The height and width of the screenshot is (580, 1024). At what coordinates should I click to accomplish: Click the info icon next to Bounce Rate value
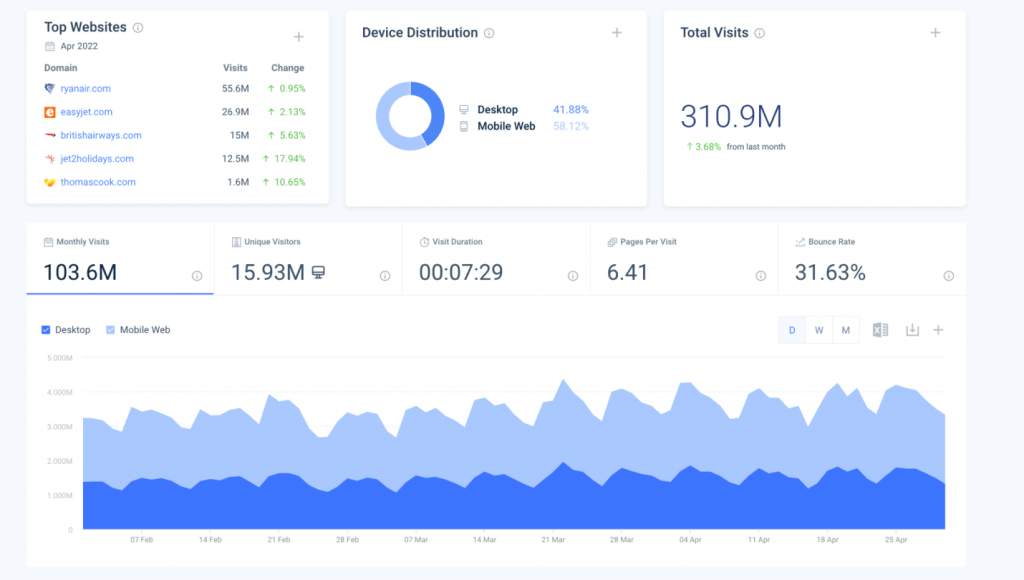tap(948, 276)
